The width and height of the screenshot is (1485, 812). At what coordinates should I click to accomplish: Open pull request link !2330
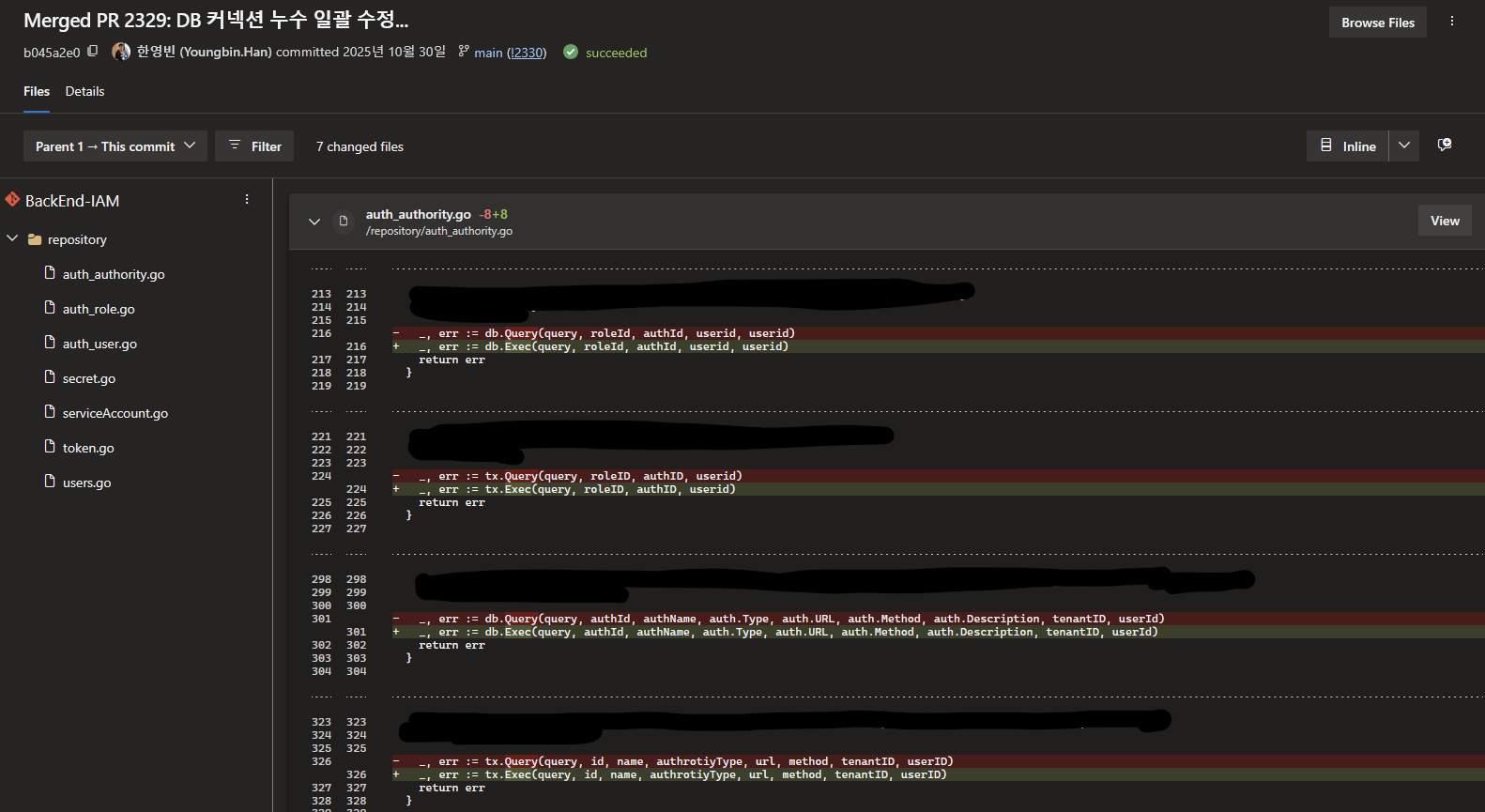coord(527,53)
